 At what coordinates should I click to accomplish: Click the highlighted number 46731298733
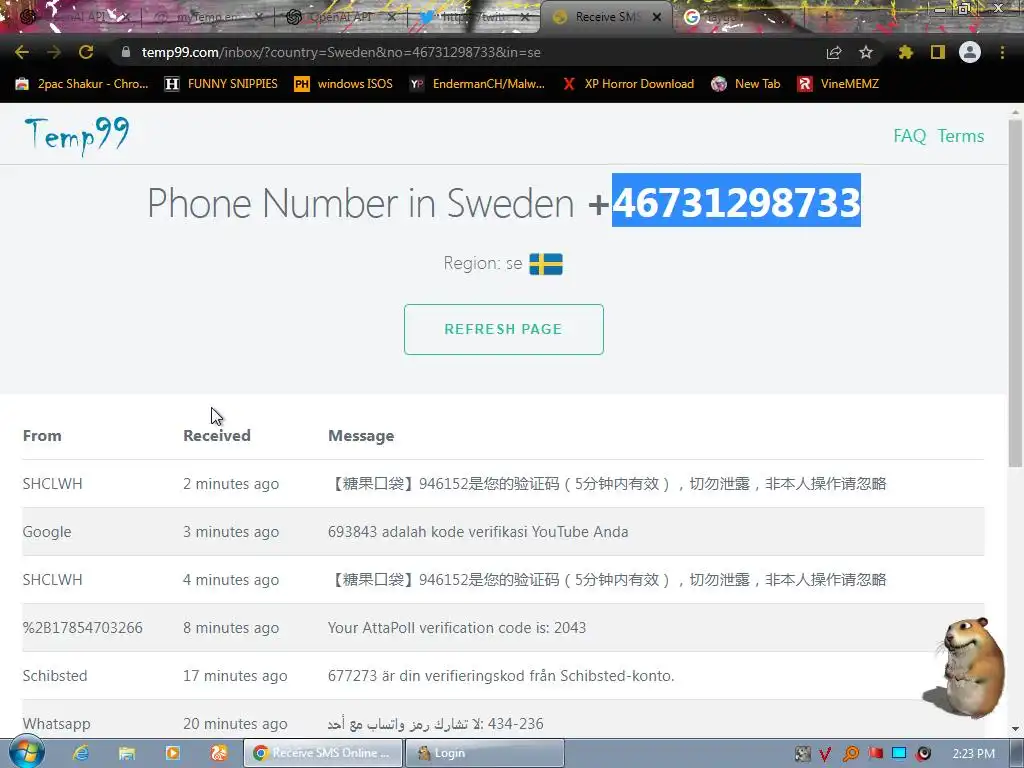pos(736,201)
